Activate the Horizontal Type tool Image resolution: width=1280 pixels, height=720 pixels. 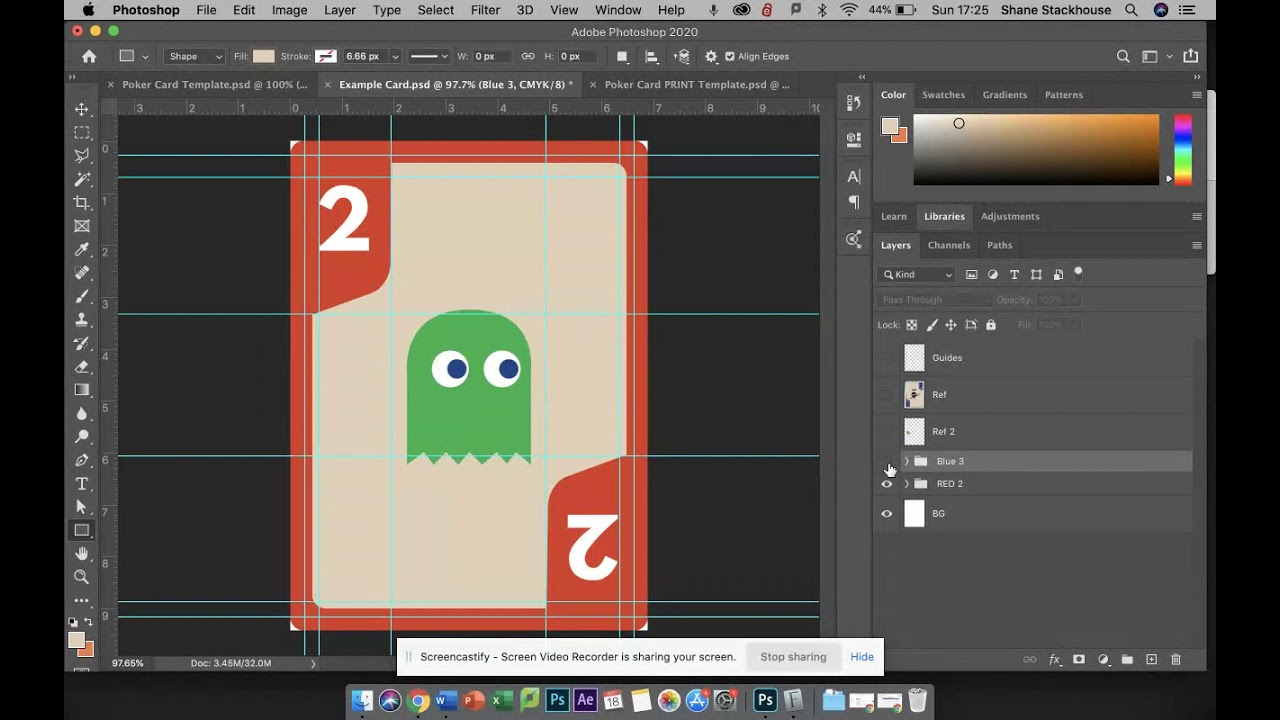(82, 484)
